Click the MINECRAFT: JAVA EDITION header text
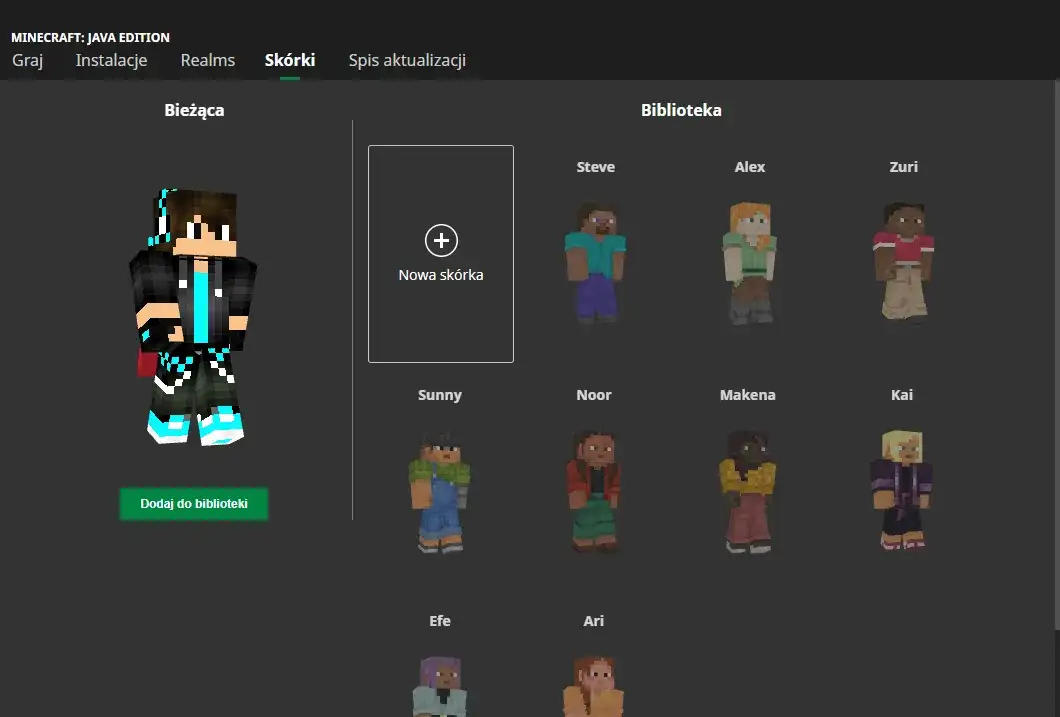Image resolution: width=1060 pixels, height=717 pixels. pyautogui.click(x=89, y=37)
